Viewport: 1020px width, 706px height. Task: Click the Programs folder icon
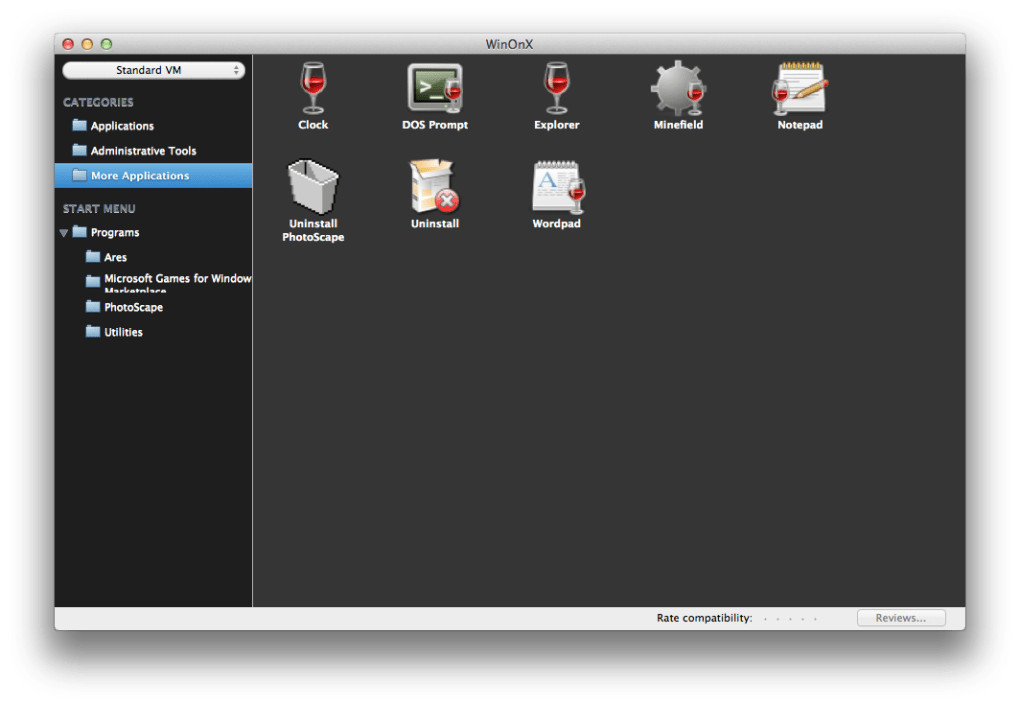click(79, 232)
